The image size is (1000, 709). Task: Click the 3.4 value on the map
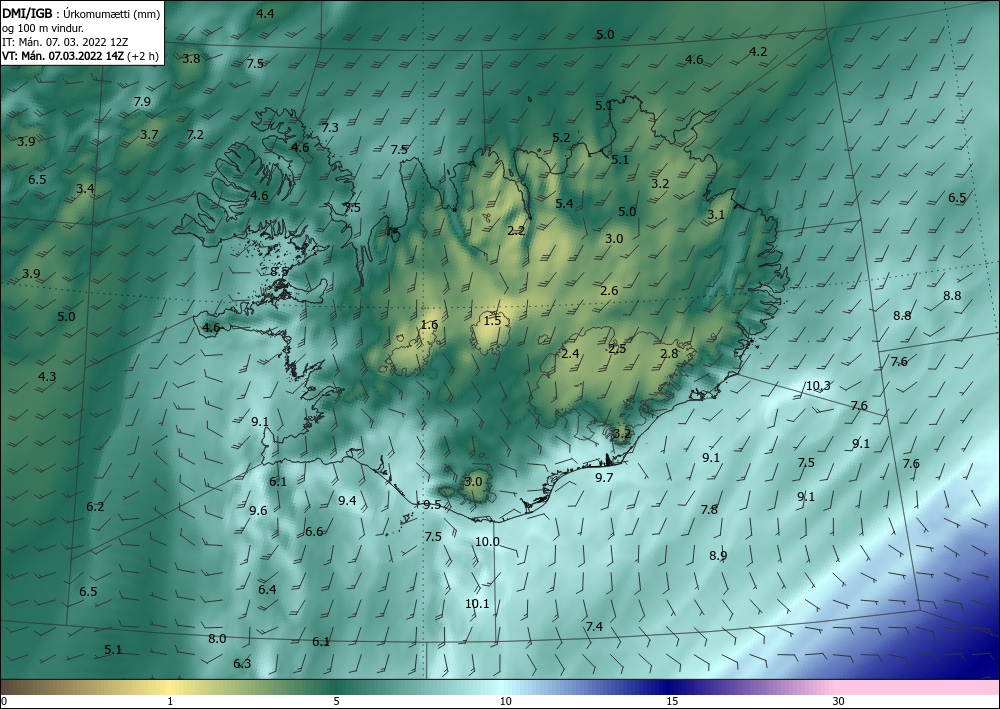click(85, 188)
